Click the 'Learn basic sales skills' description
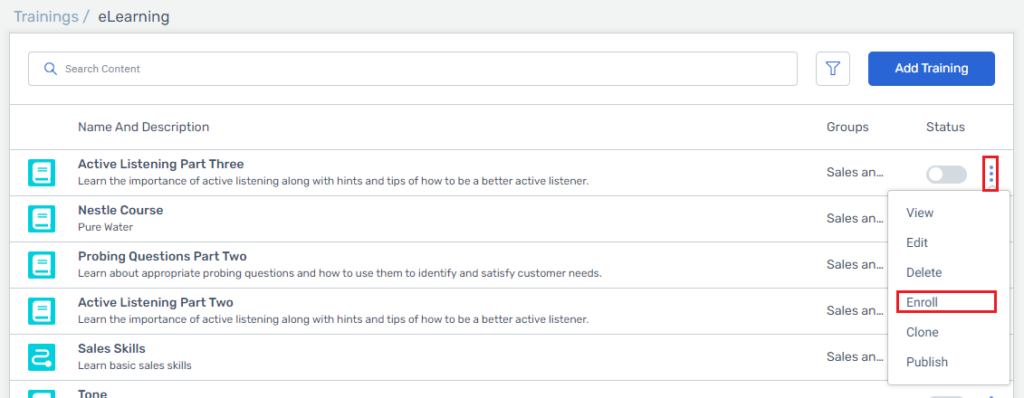Image resolution: width=1024 pixels, height=398 pixels. tap(135, 365)
